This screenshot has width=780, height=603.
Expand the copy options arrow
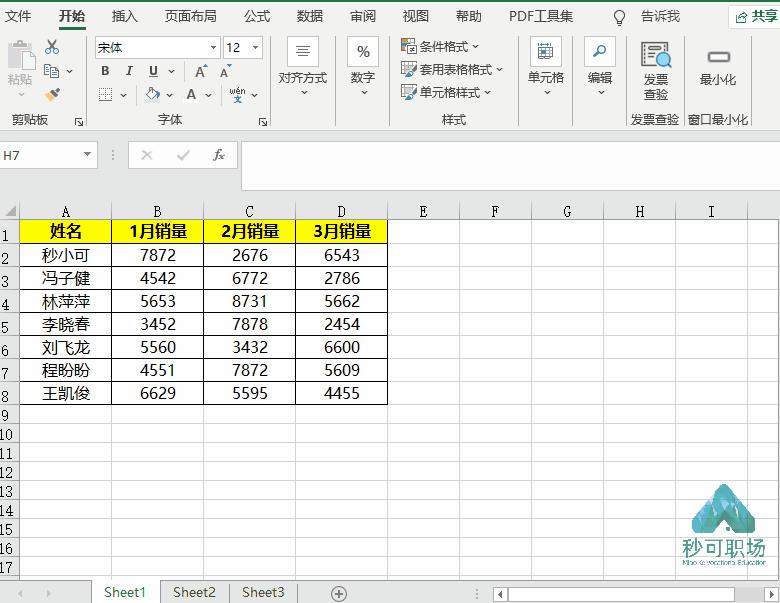point(69,72)
